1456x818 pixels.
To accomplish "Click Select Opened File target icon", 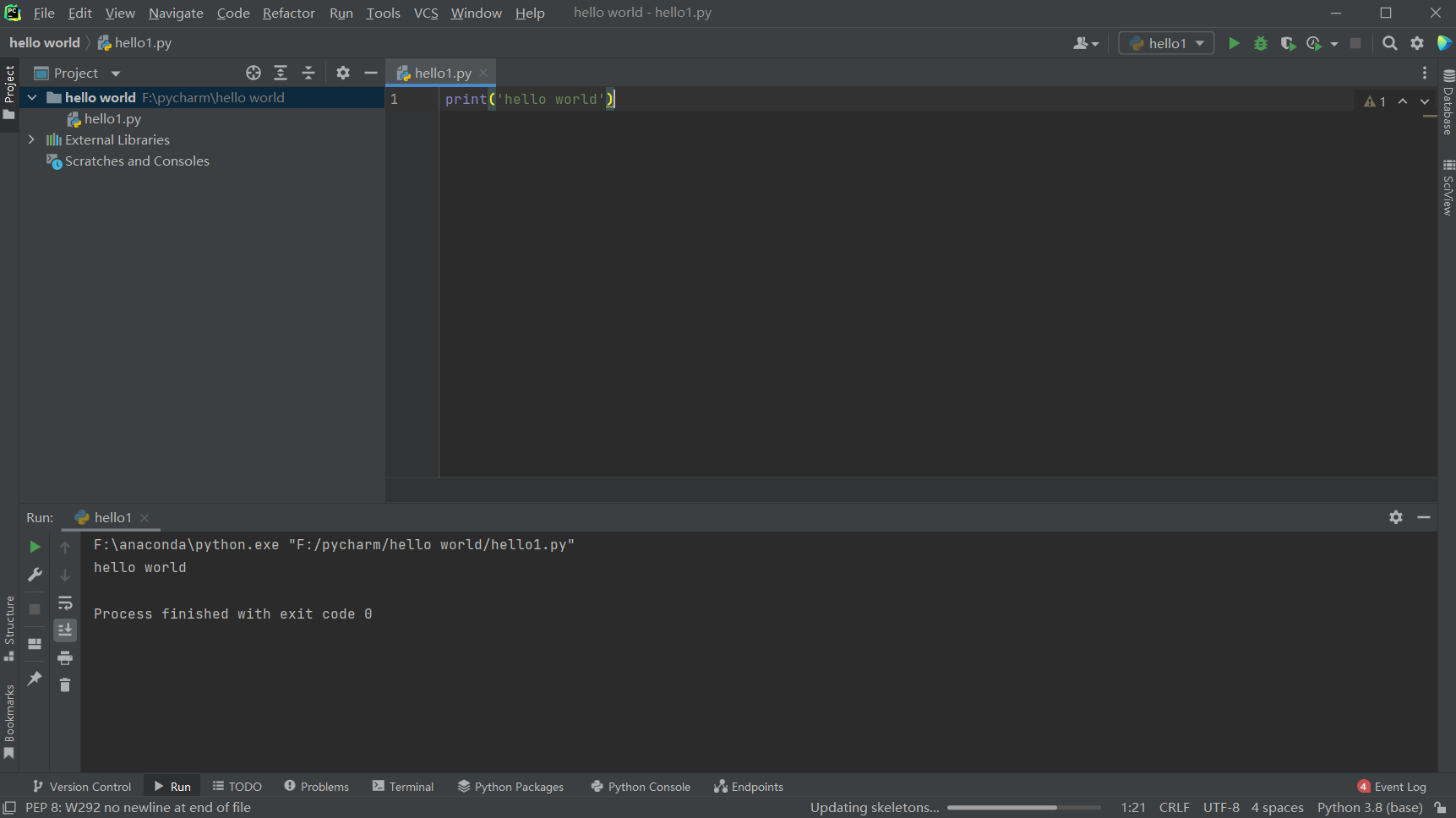I will pyautogui.click(x=254, y=73).
